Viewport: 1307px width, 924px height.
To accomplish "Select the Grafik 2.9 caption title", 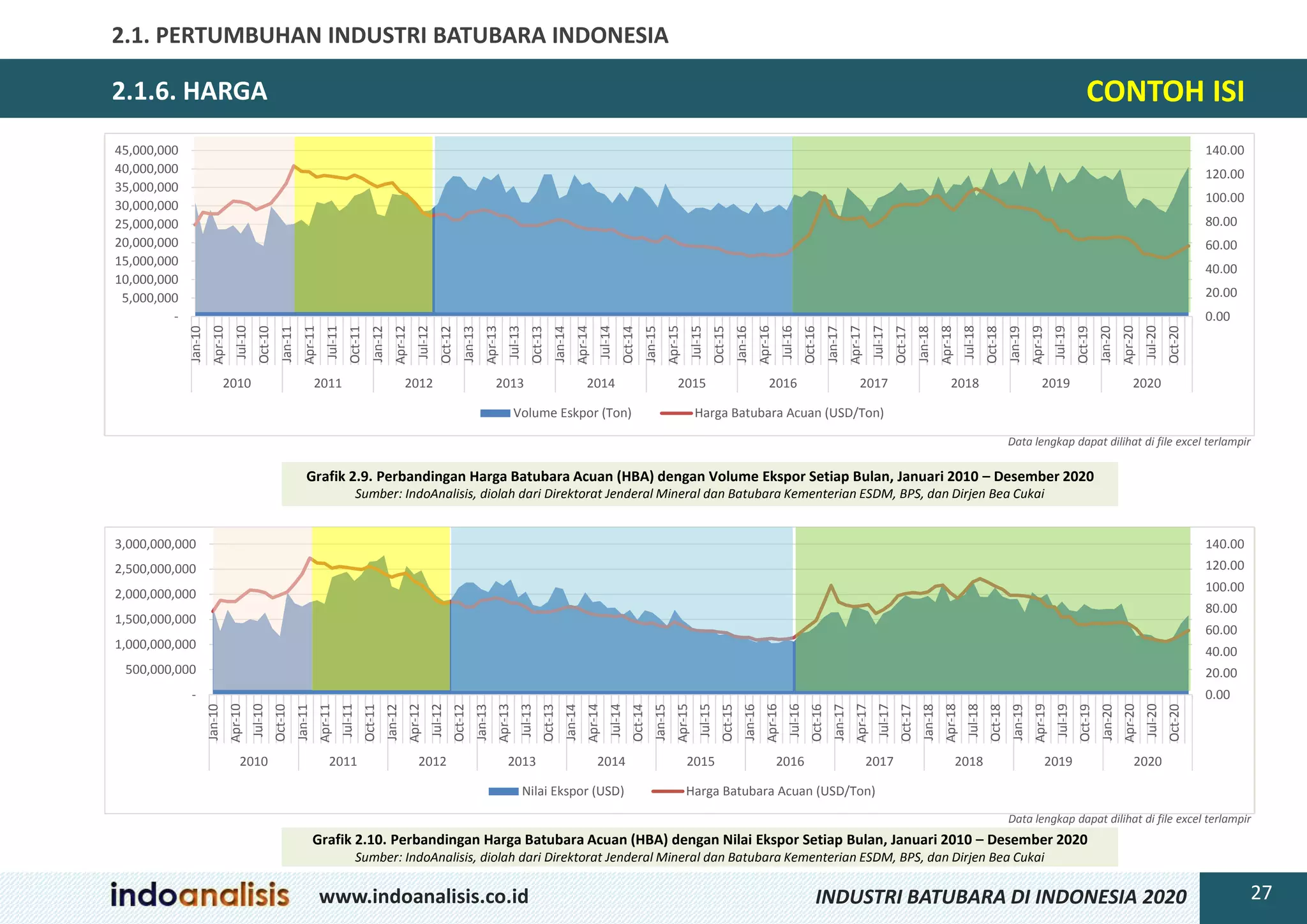I will tap(699, 476).
